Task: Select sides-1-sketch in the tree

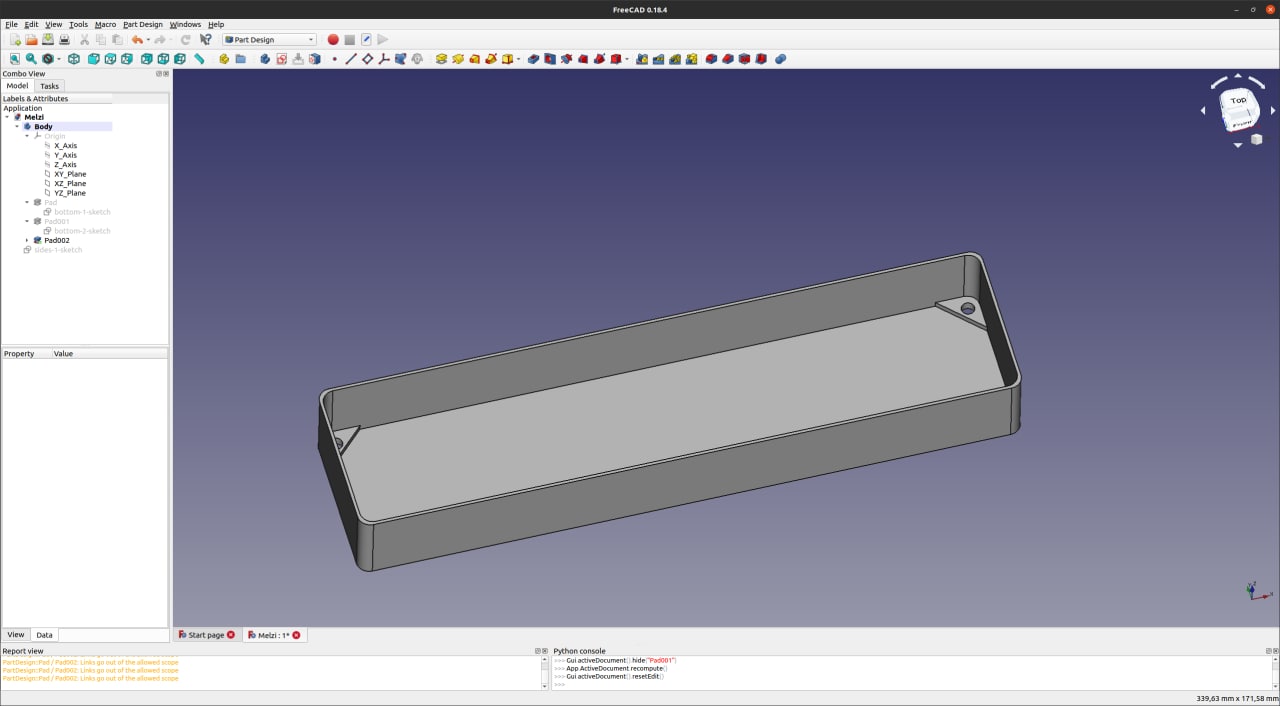Action: click(x=59, y=250)
